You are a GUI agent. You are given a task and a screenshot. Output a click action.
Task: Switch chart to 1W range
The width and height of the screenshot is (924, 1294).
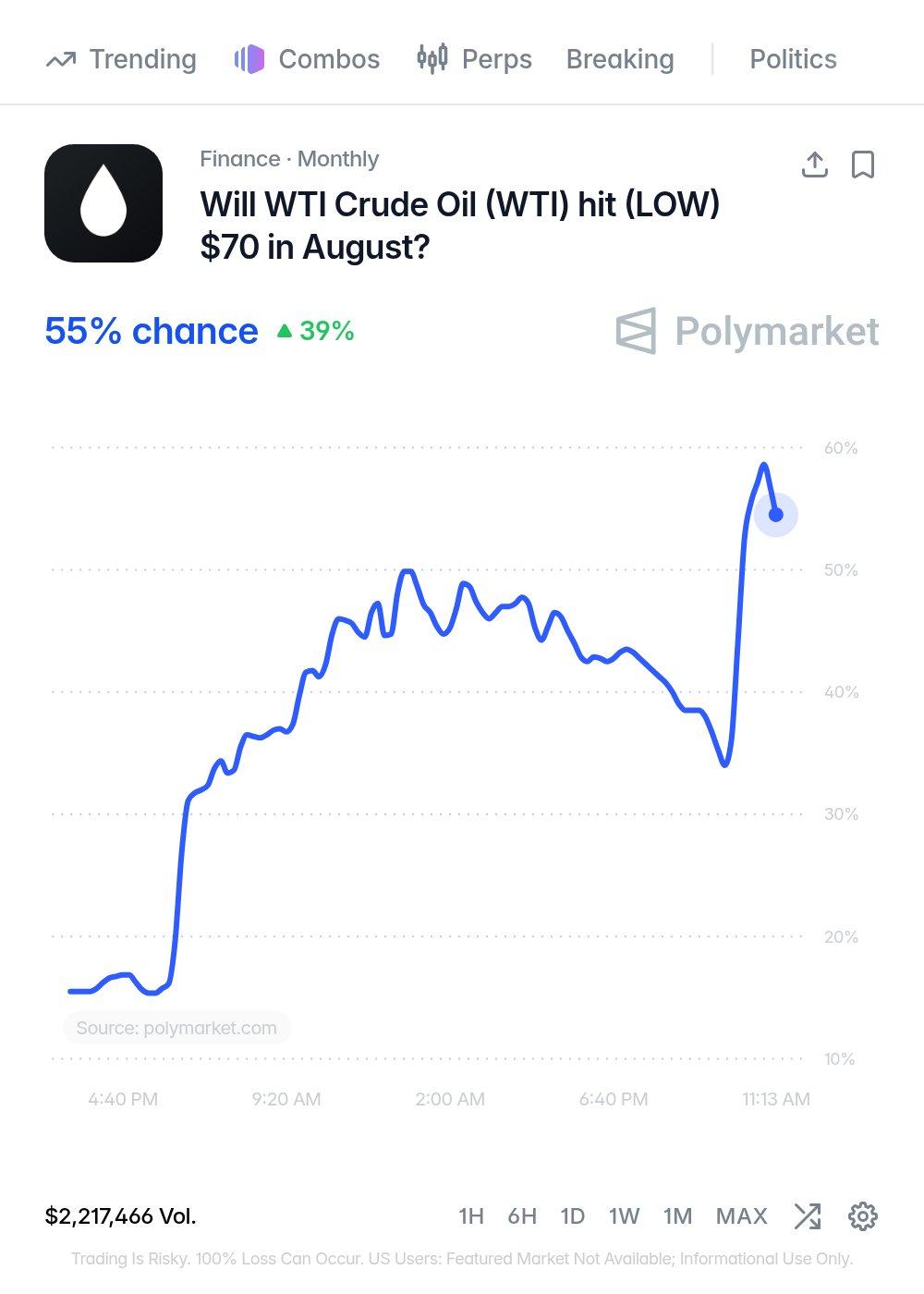624,1216
